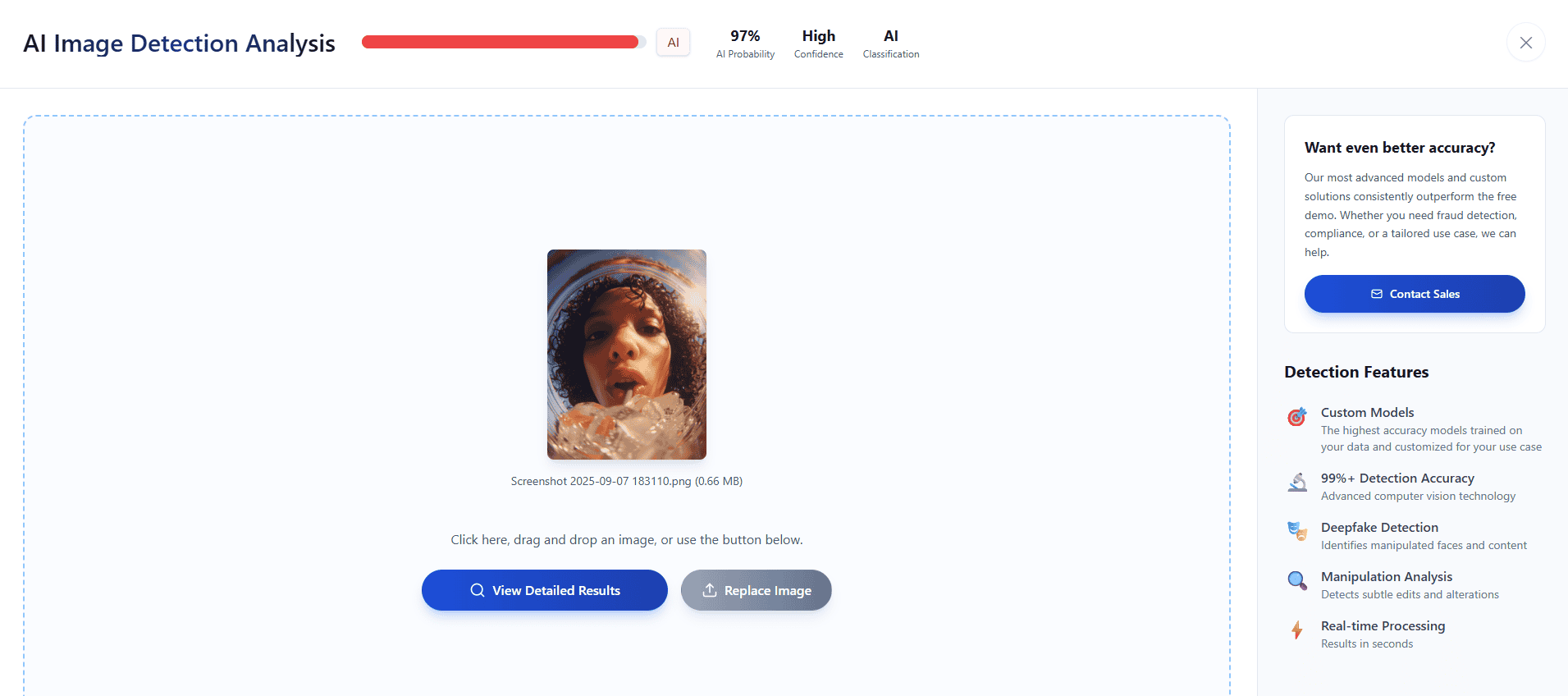Click the envelope icon in Contact Sales
The height and width of the screenshot is (696, 1568).
(x=1377, y=294)
